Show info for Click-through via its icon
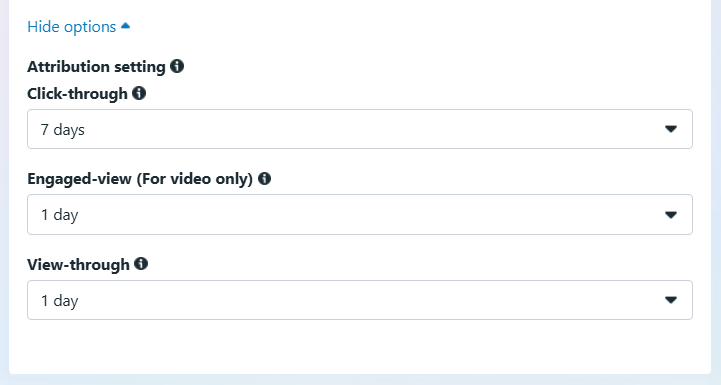The width and height of the screenshot is (721, 385). click(139, 93)
